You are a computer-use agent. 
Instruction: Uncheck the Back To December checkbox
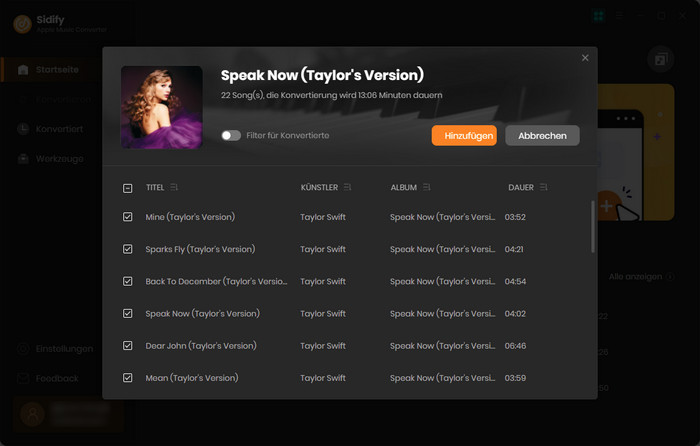127,281
